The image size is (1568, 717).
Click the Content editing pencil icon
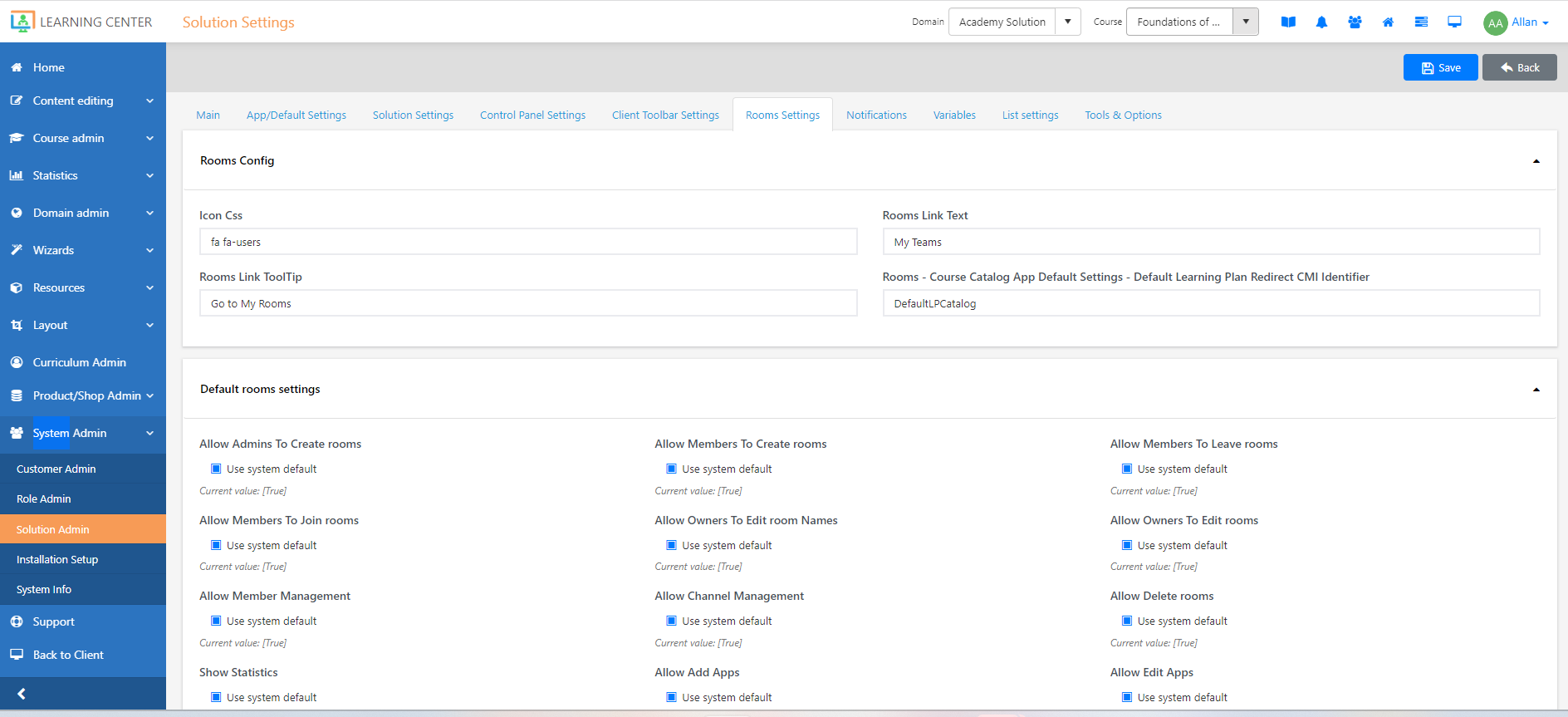17,101
